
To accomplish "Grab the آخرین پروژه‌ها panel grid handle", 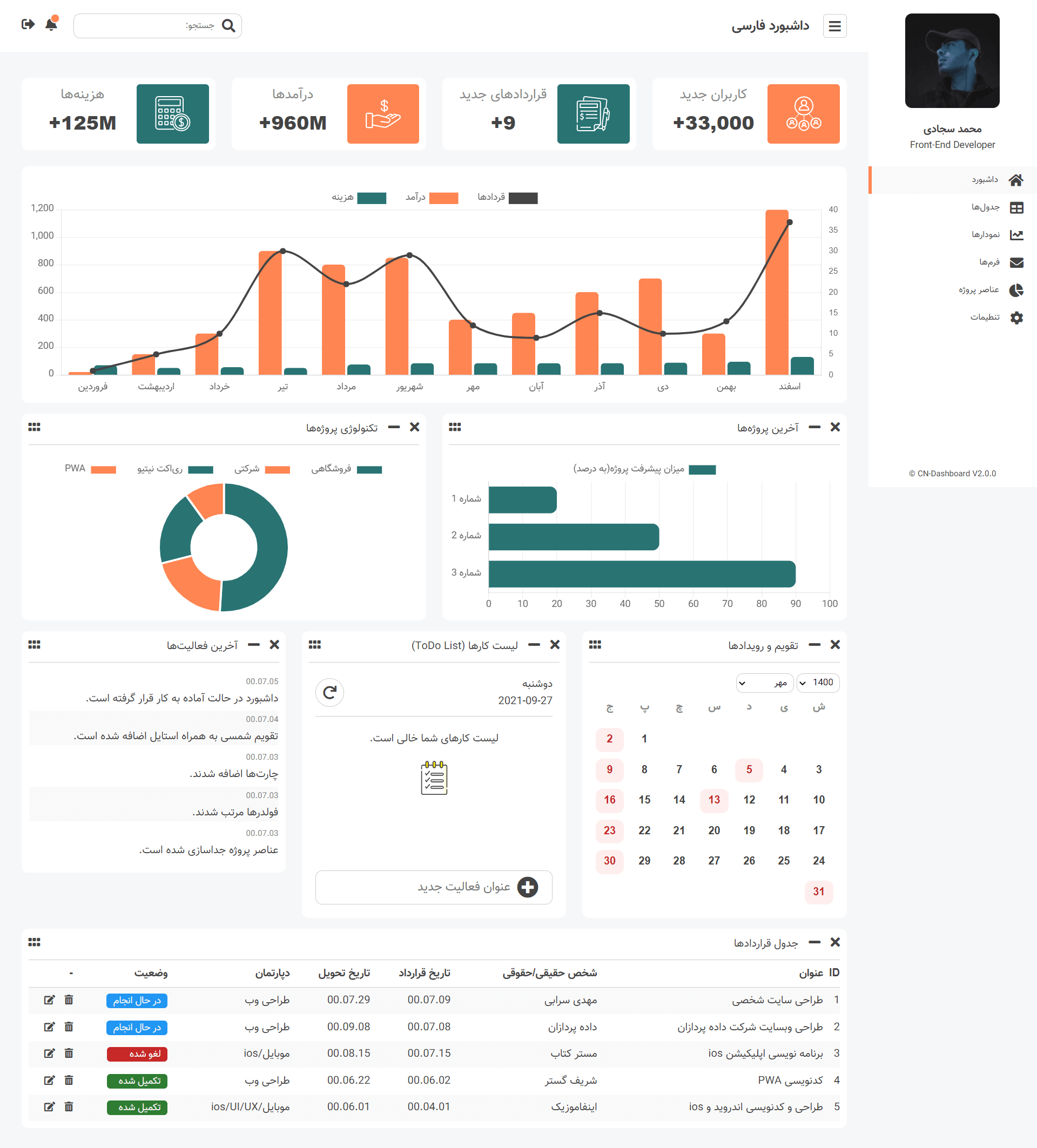I will tap(454, 427).
